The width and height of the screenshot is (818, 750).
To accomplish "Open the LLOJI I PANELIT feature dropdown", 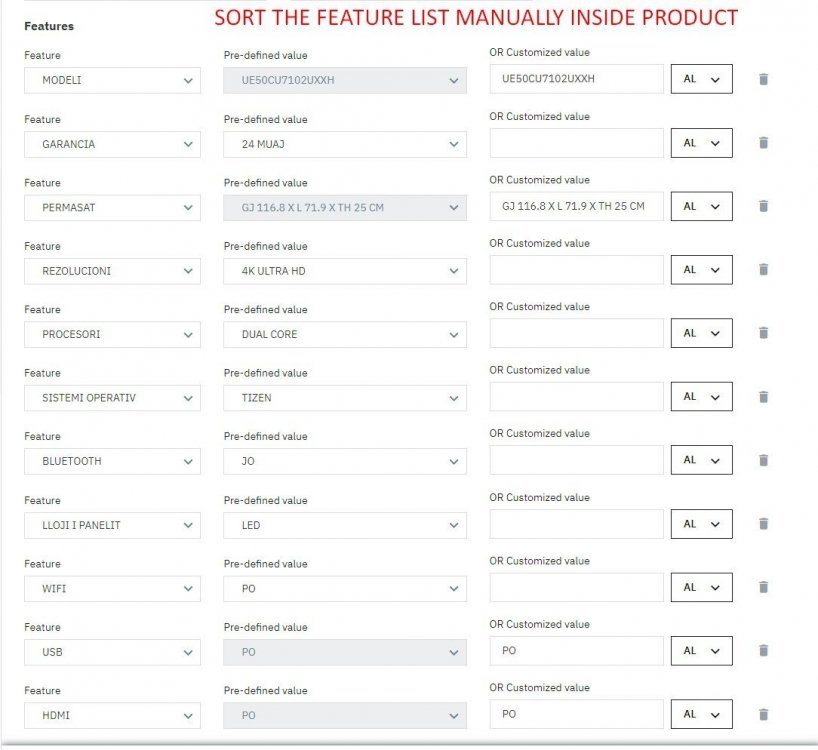I will coord(112,525).
